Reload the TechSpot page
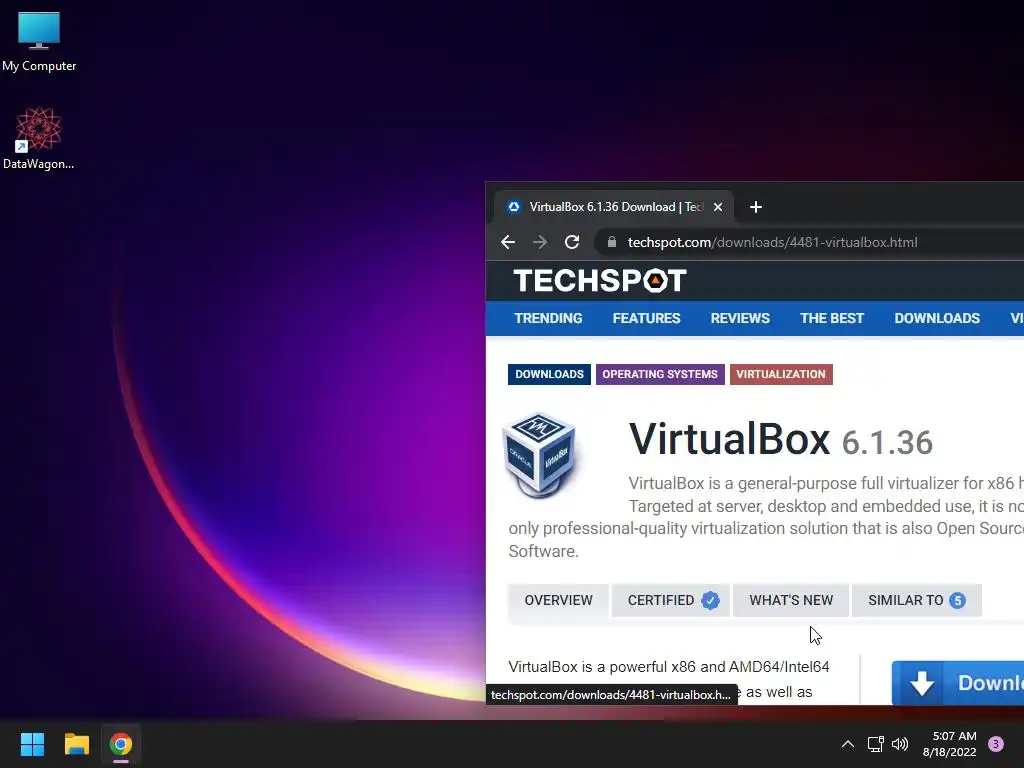Screen dimensions: 1024x768 (x=572, y=242)
